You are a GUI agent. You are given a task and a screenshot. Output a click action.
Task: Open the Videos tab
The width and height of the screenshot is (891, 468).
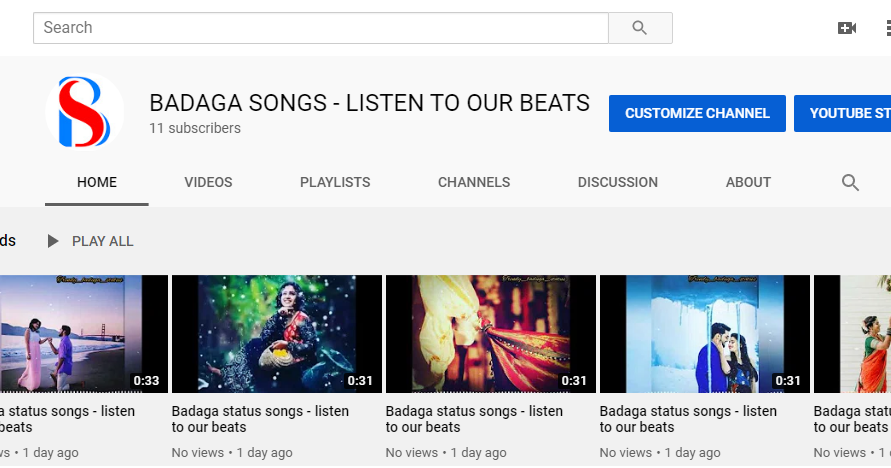(x=208, y=182)
